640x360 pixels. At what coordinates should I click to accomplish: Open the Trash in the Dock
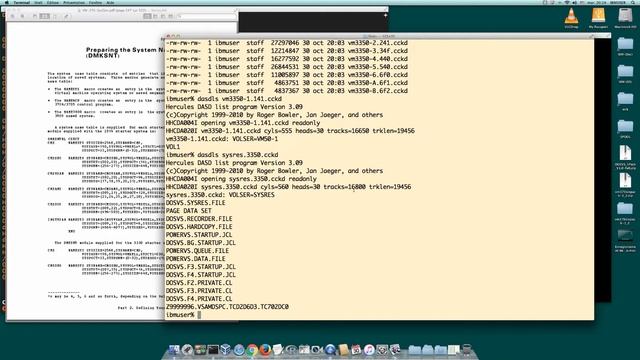(467, 349)
